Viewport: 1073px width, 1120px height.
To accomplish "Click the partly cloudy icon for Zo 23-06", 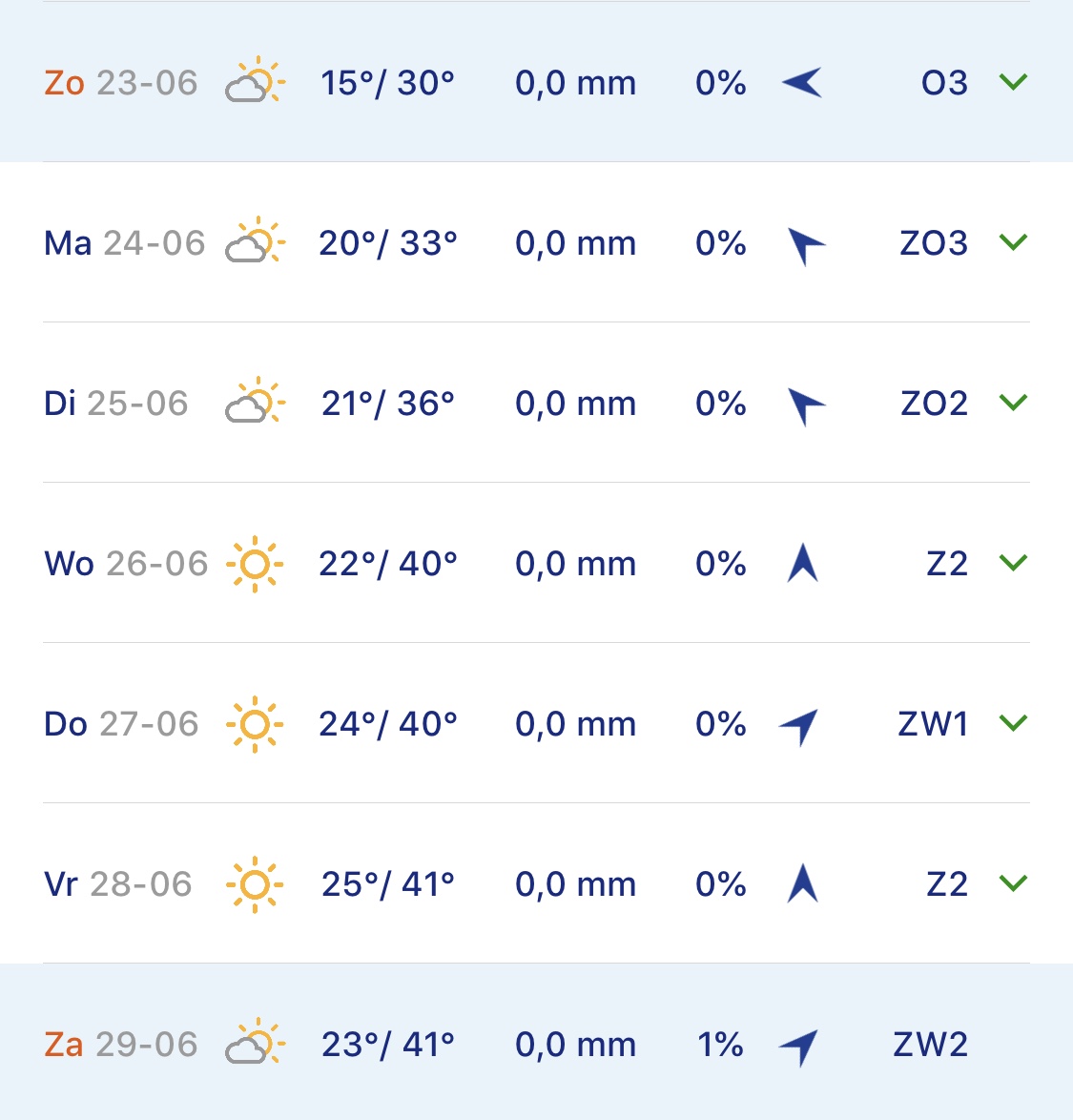I will (x=255, y=82).
